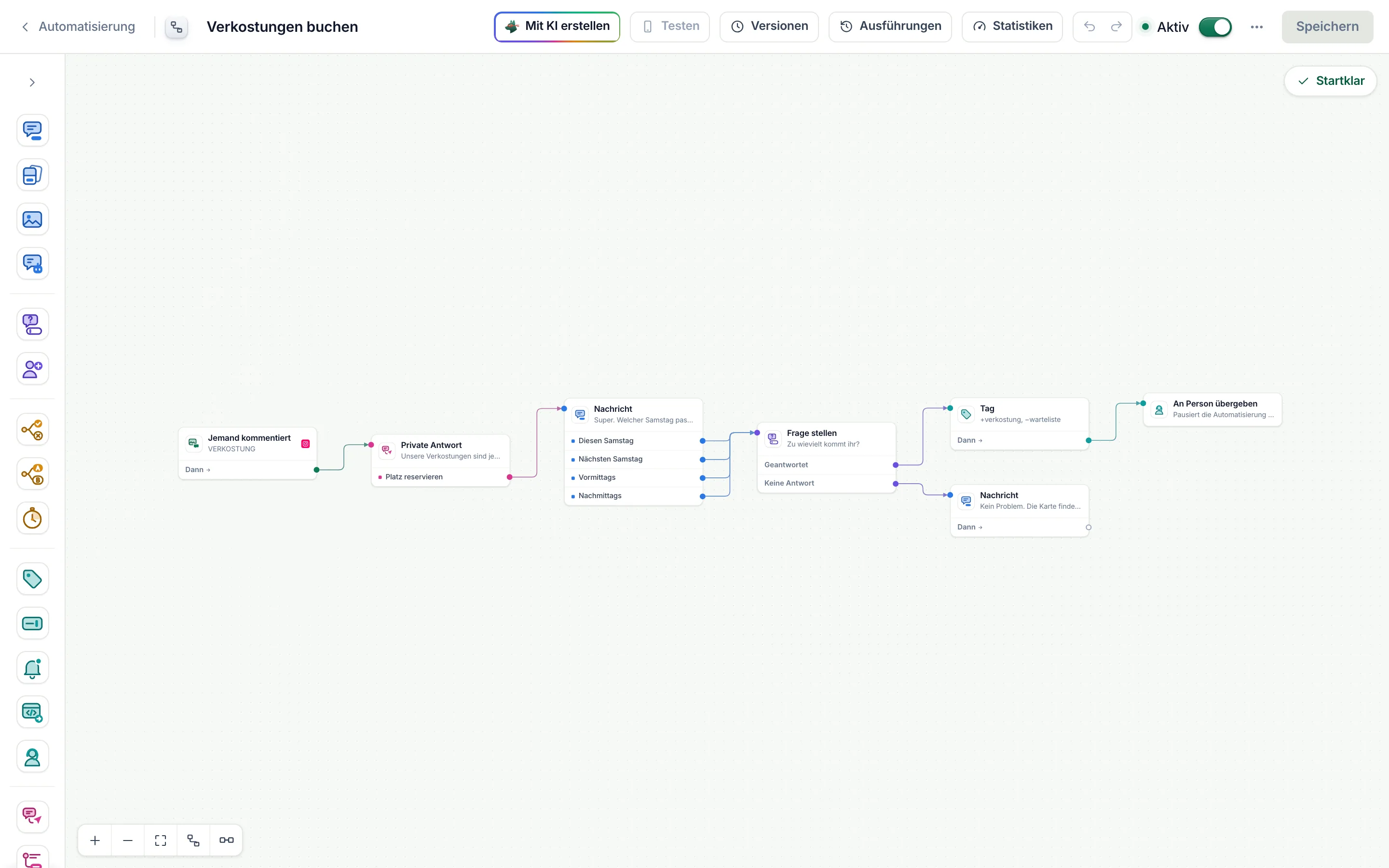The image size is (1389, 868).
Task: Add a message block from sidebar
Action: [32, 130]
